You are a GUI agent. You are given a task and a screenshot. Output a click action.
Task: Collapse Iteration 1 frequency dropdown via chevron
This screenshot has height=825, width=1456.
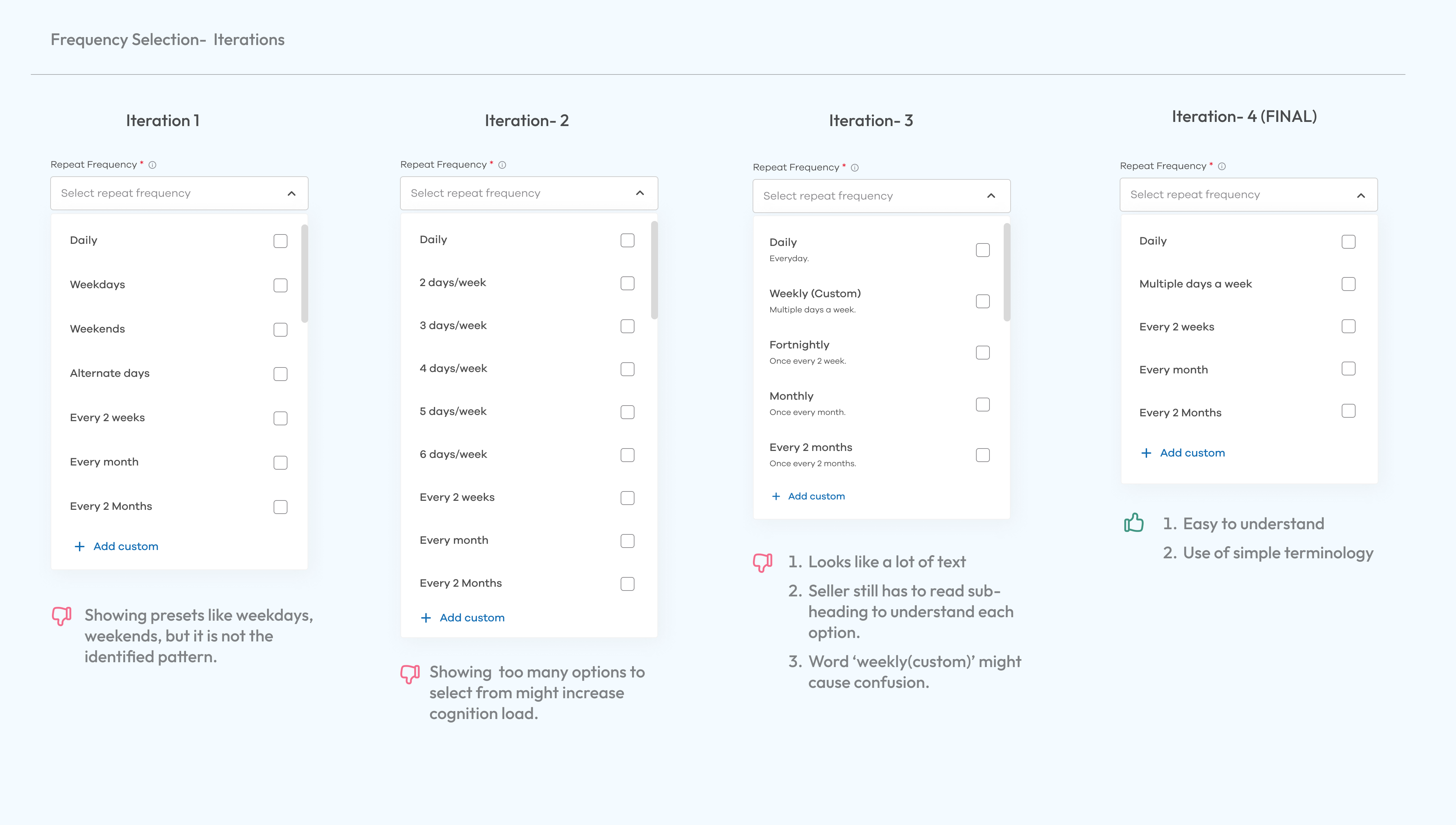point(292,194)
